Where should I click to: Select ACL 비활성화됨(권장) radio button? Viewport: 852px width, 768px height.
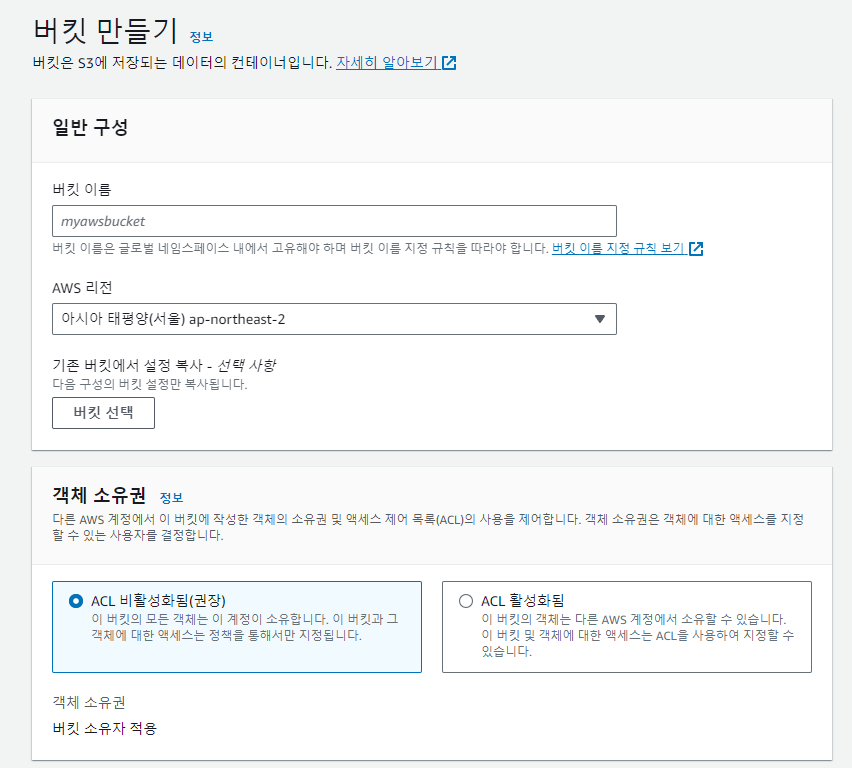(x=76, y=601)
